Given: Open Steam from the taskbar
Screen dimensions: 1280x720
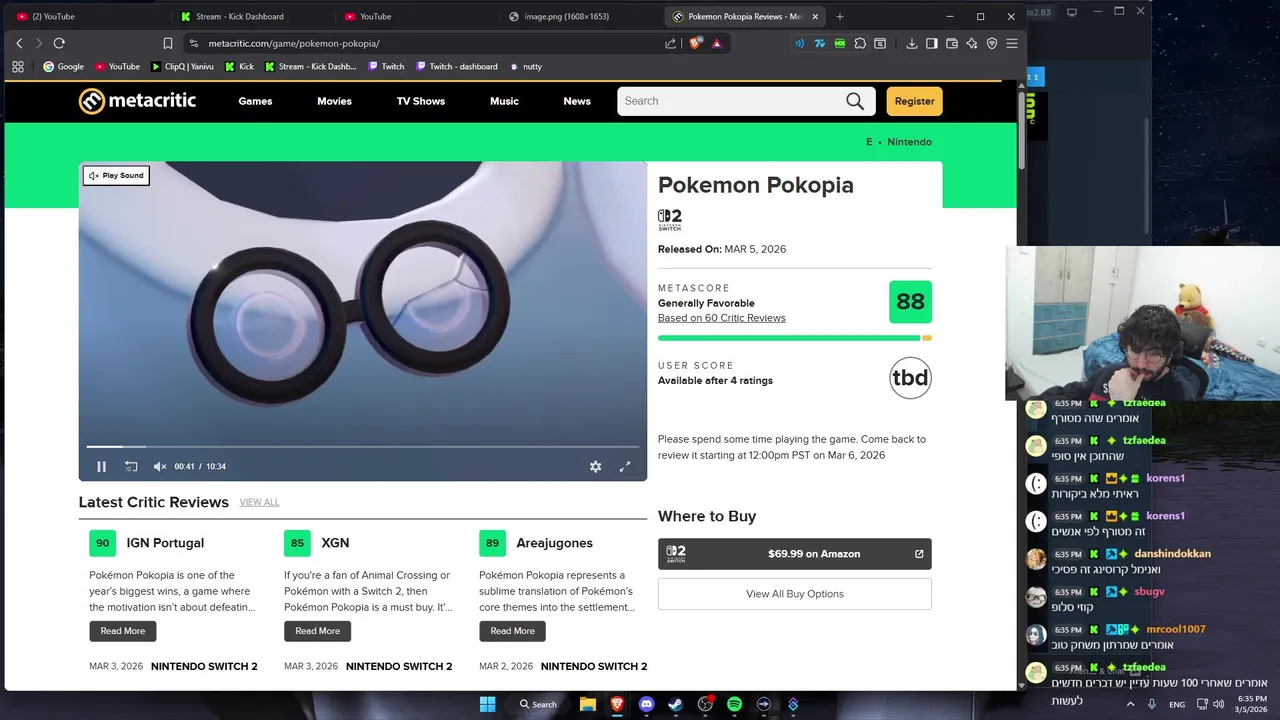Looking at the screenshot, I should coord(676,704).
